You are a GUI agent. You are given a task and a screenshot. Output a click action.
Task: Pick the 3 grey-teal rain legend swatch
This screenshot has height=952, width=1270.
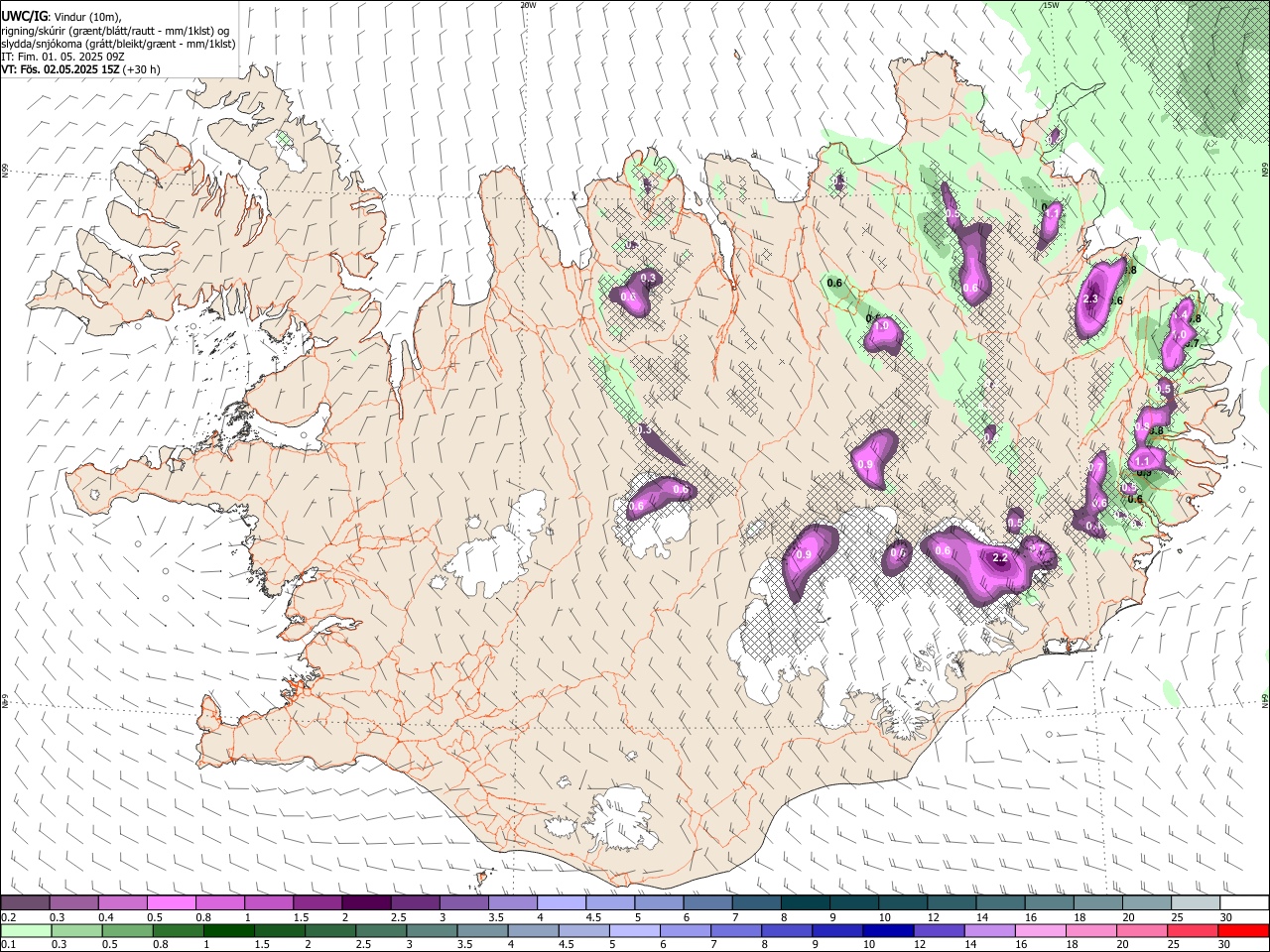432,930
